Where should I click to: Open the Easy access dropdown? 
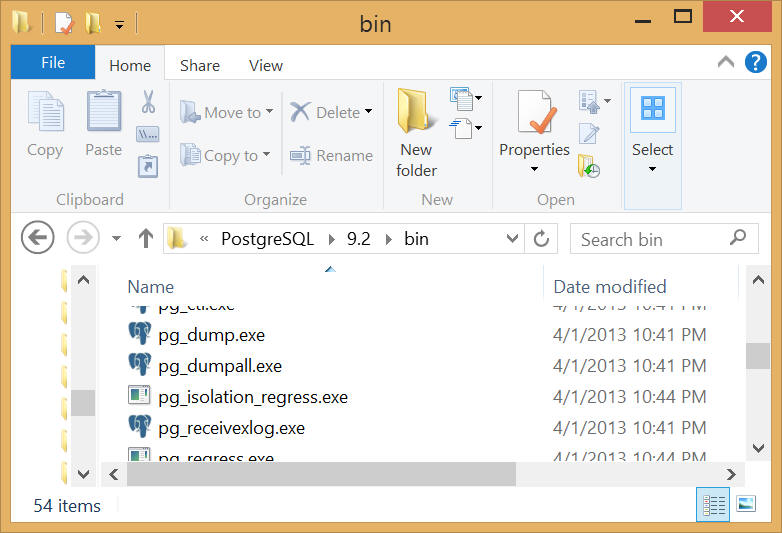coord(466,129)
